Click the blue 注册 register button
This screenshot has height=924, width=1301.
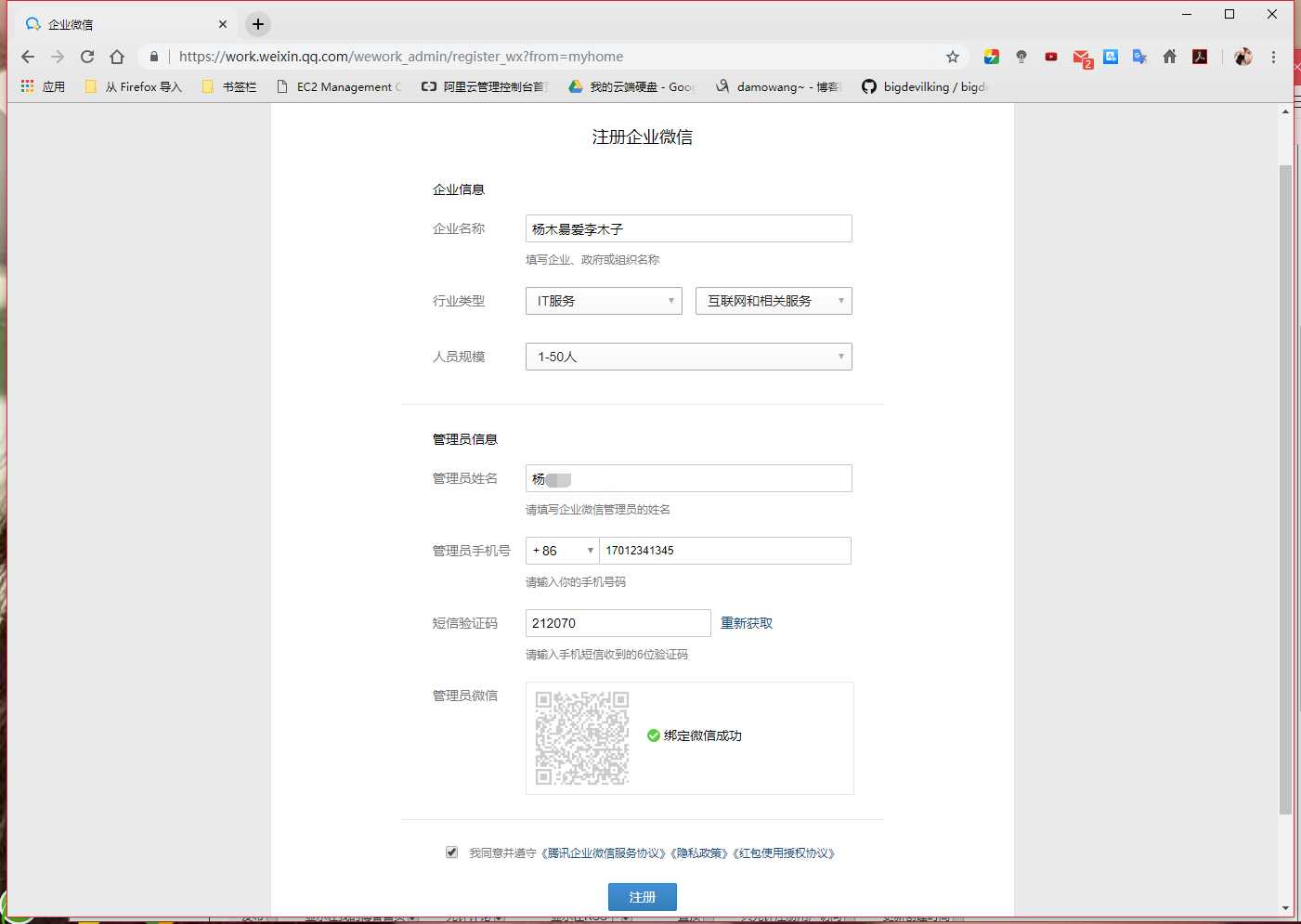pos(643,897)
